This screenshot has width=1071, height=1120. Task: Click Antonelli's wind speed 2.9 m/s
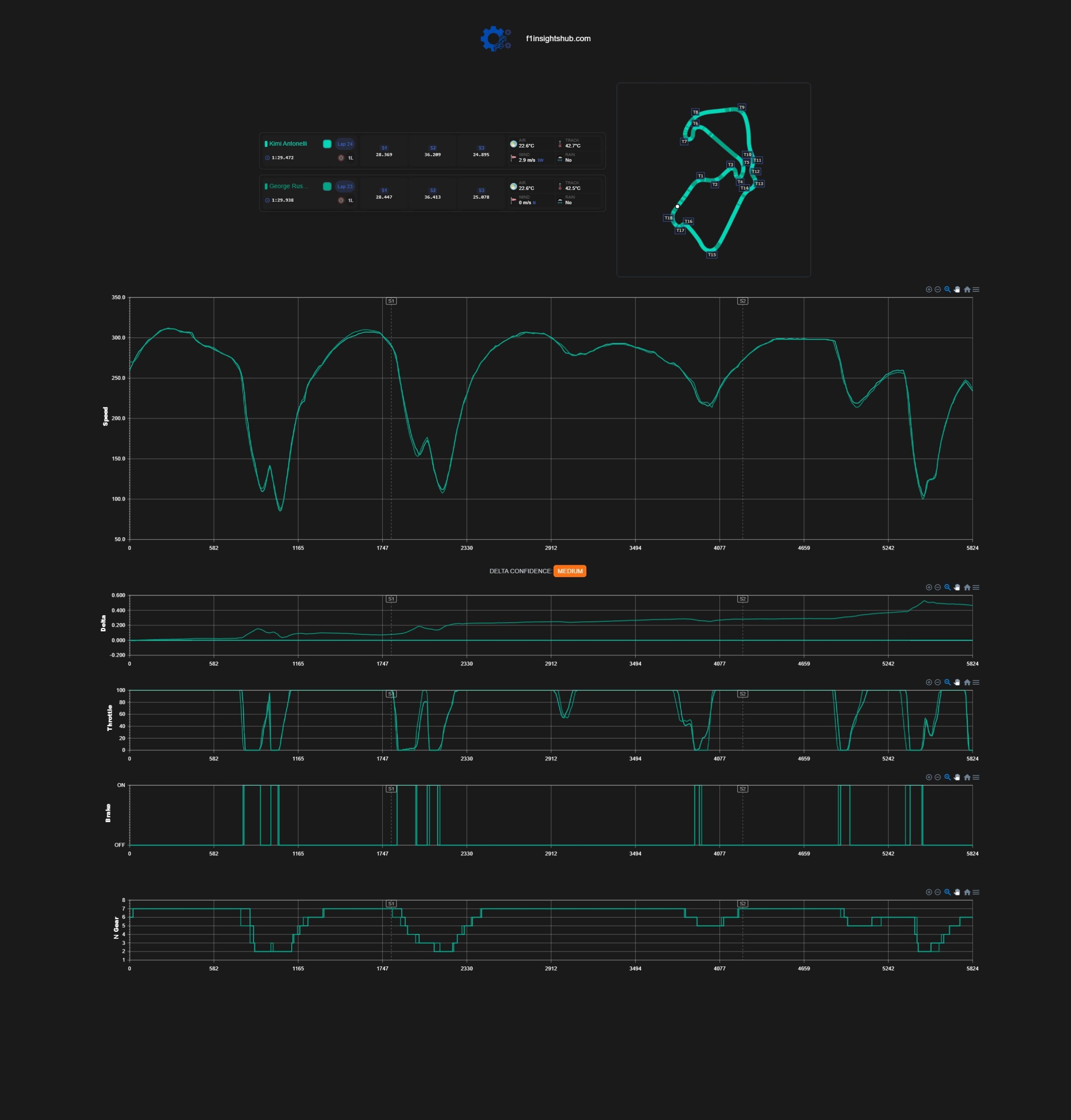click(527, 161)
